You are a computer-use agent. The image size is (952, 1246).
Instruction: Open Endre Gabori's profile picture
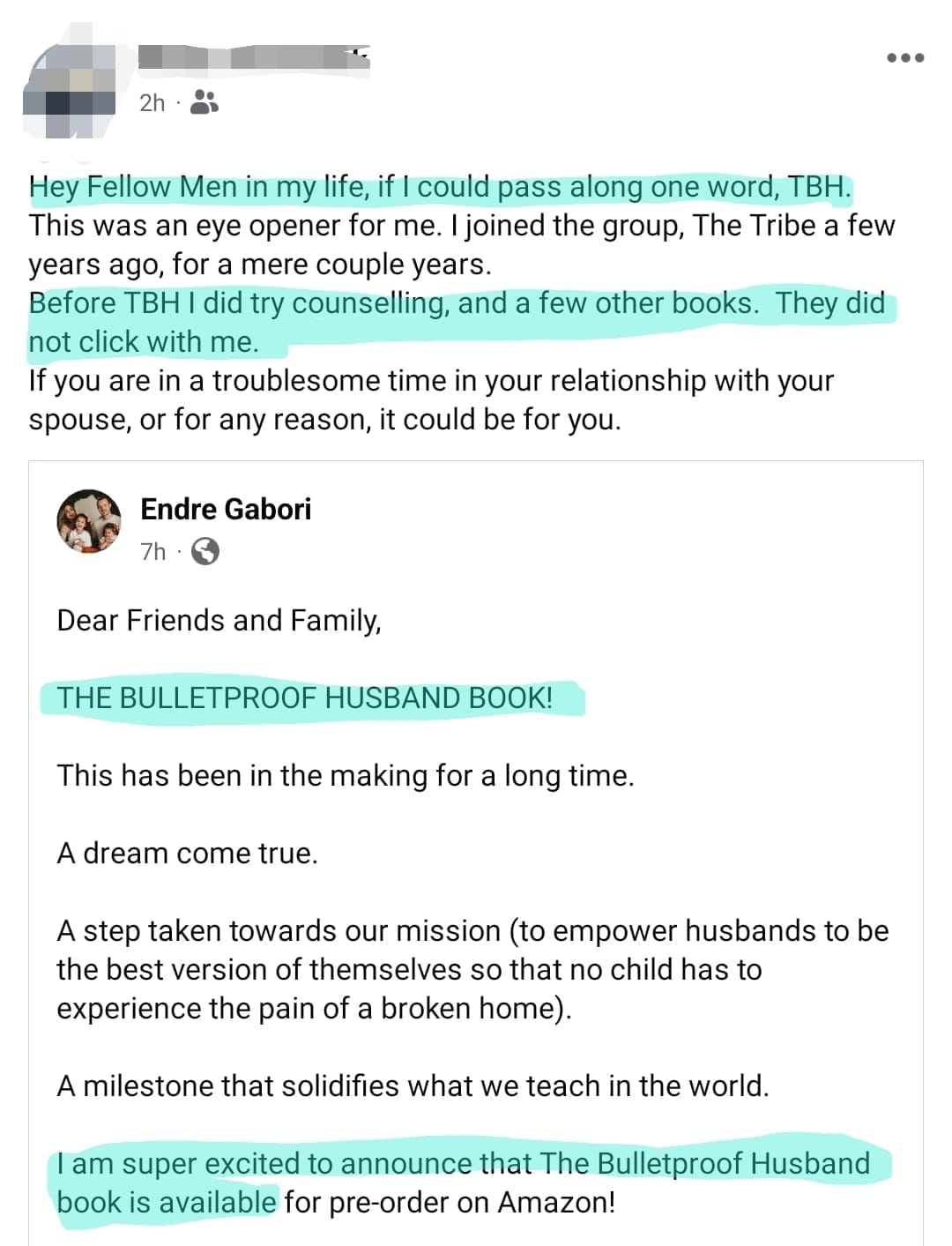(x=89, y=522)
